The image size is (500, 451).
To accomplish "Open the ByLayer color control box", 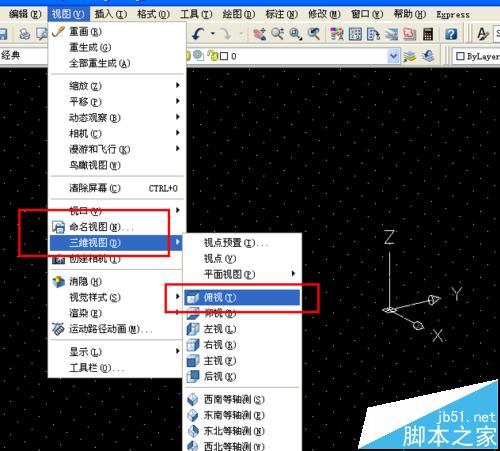I will pos(476,56).
